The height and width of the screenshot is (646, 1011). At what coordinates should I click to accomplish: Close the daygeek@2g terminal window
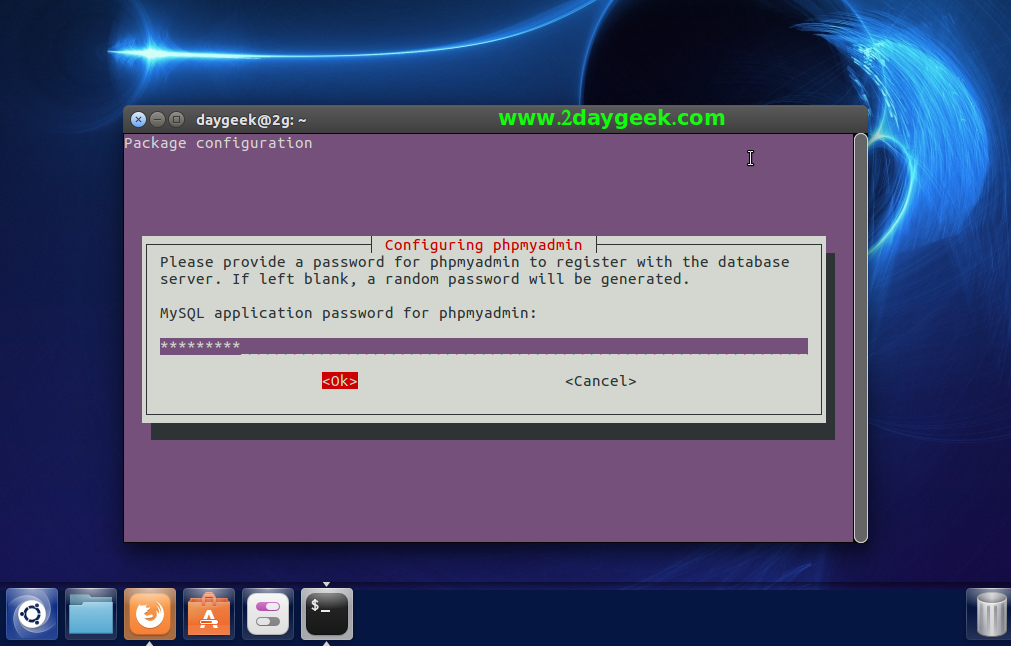click(x=138, y=119)
